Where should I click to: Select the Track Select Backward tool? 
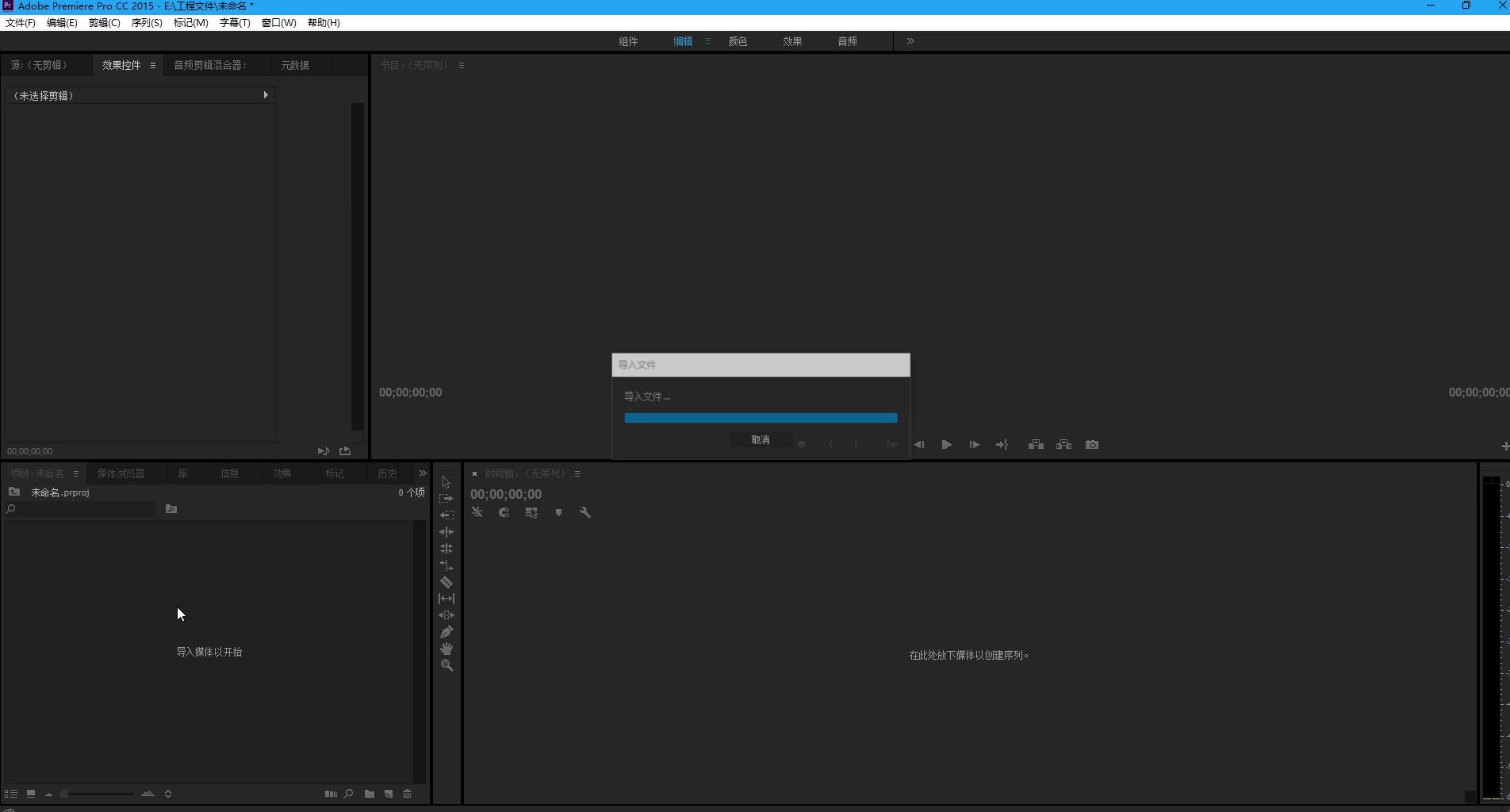pos(446,515)
